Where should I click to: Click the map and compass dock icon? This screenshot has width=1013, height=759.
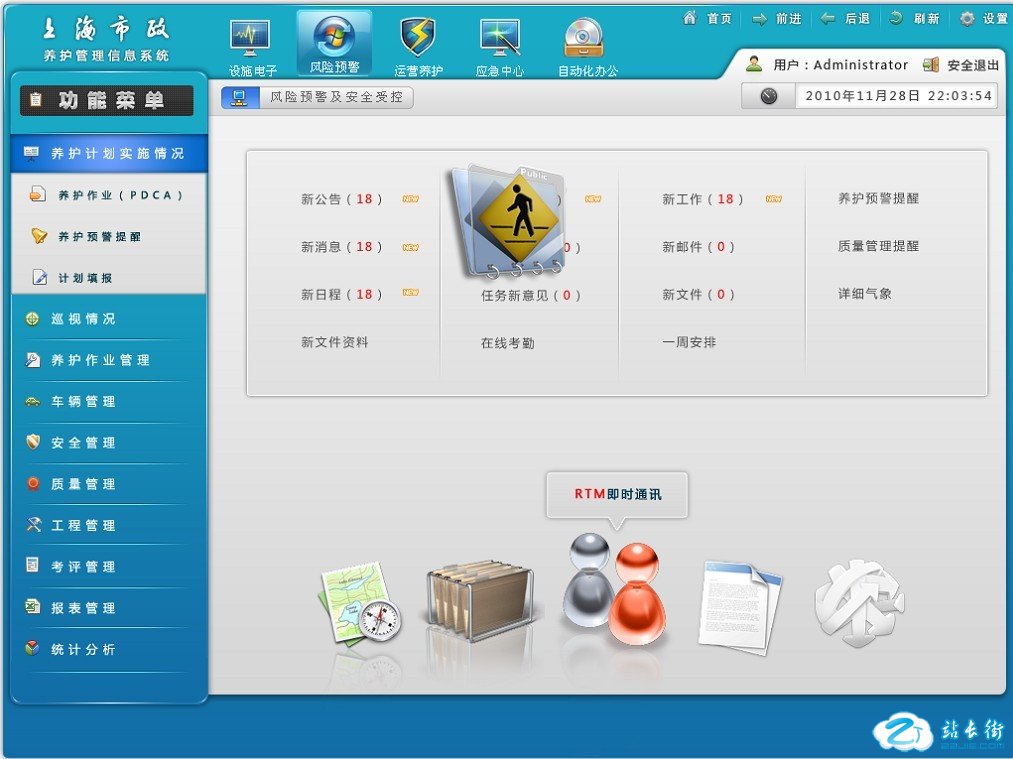[x=359, y=601]
